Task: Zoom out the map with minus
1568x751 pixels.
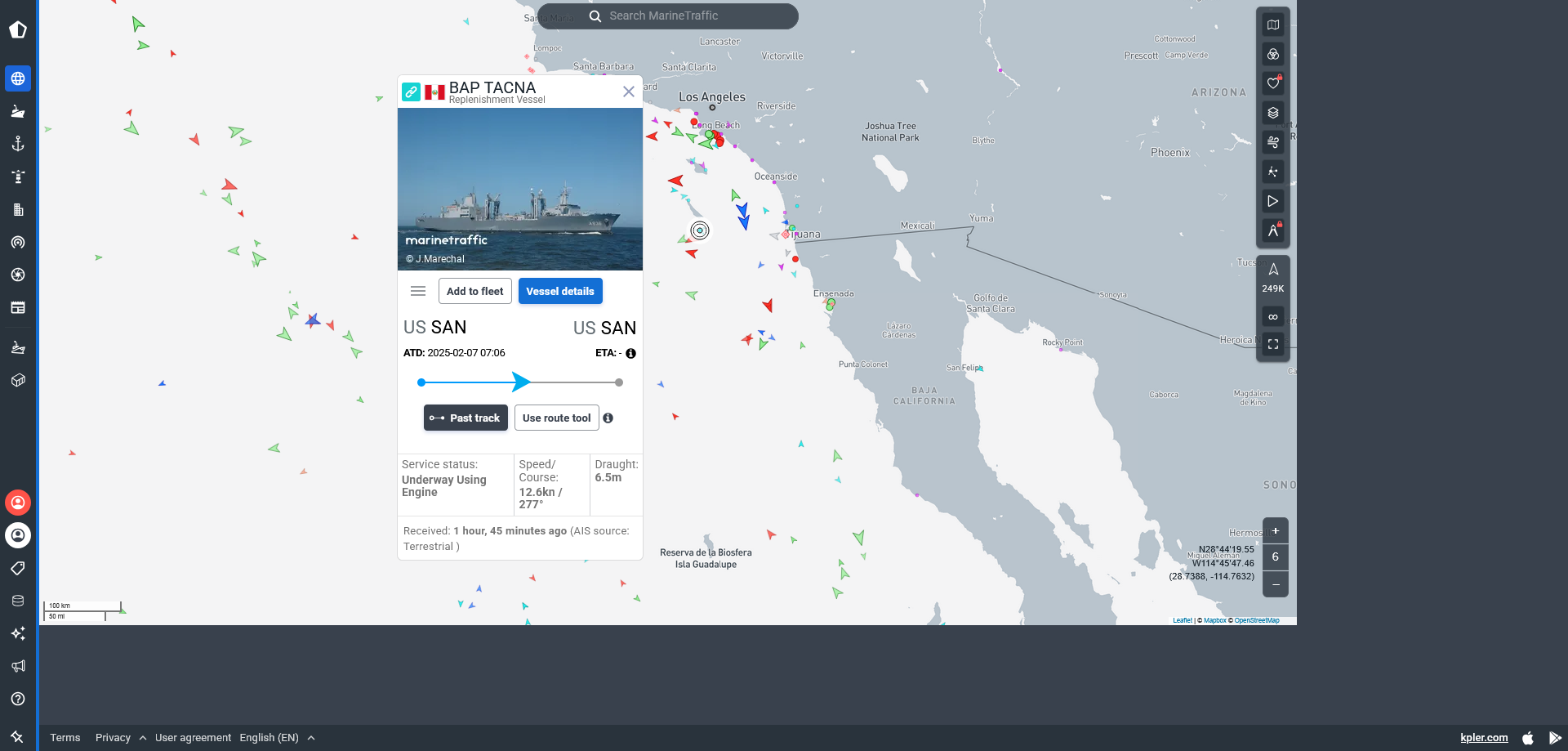Action: coord(1276,584)
